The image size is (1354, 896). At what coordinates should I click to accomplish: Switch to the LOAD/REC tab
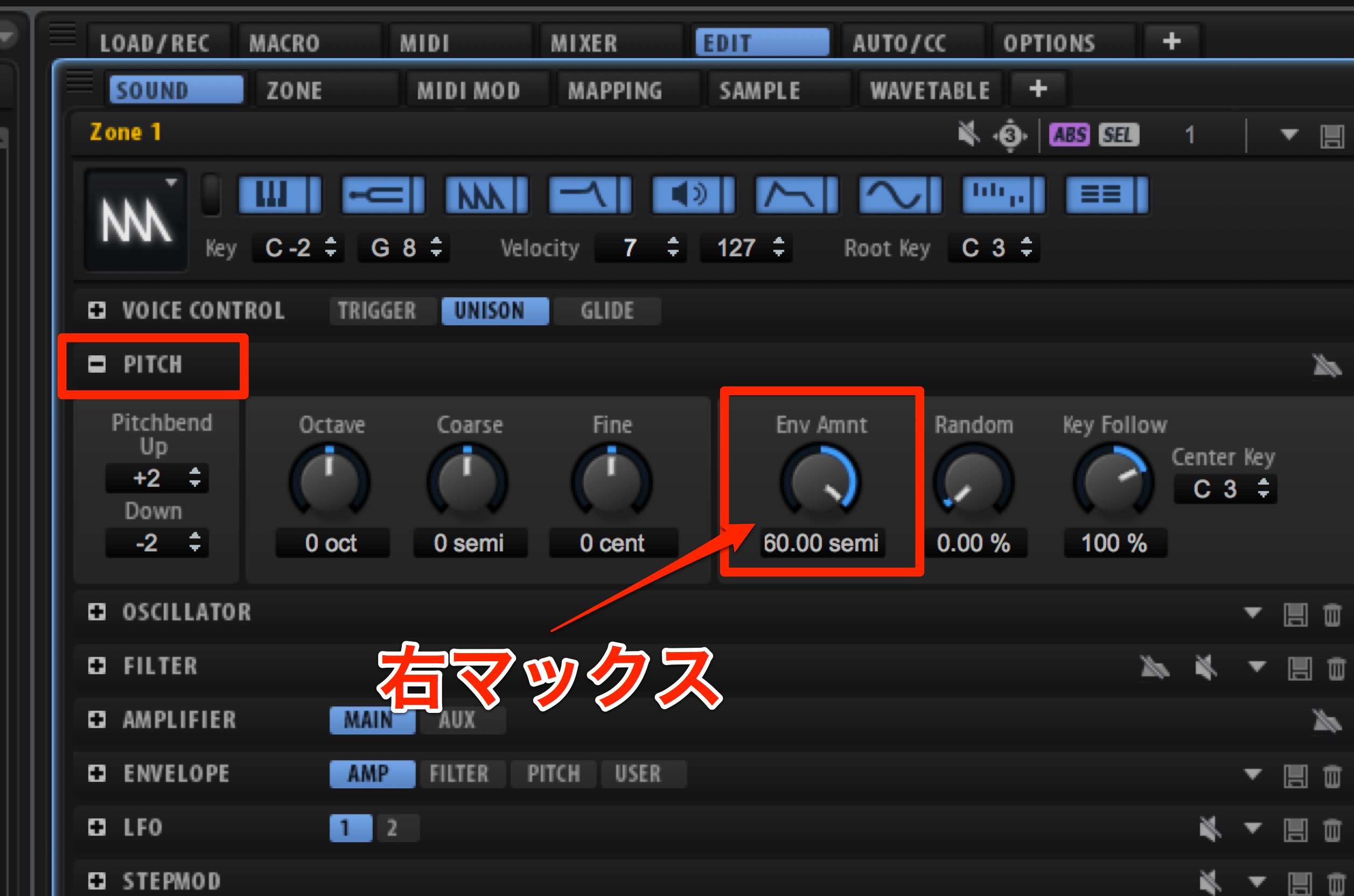pyautogui.click(x=159, y=43)
